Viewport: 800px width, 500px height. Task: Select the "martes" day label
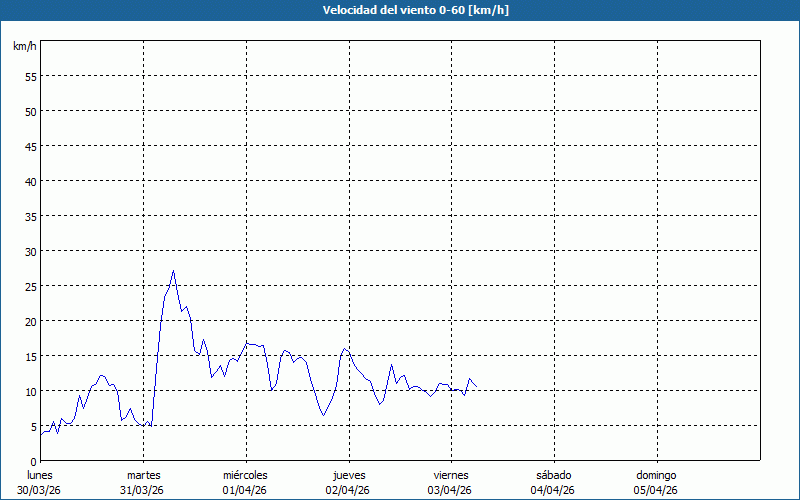click(x=143, y=475)
